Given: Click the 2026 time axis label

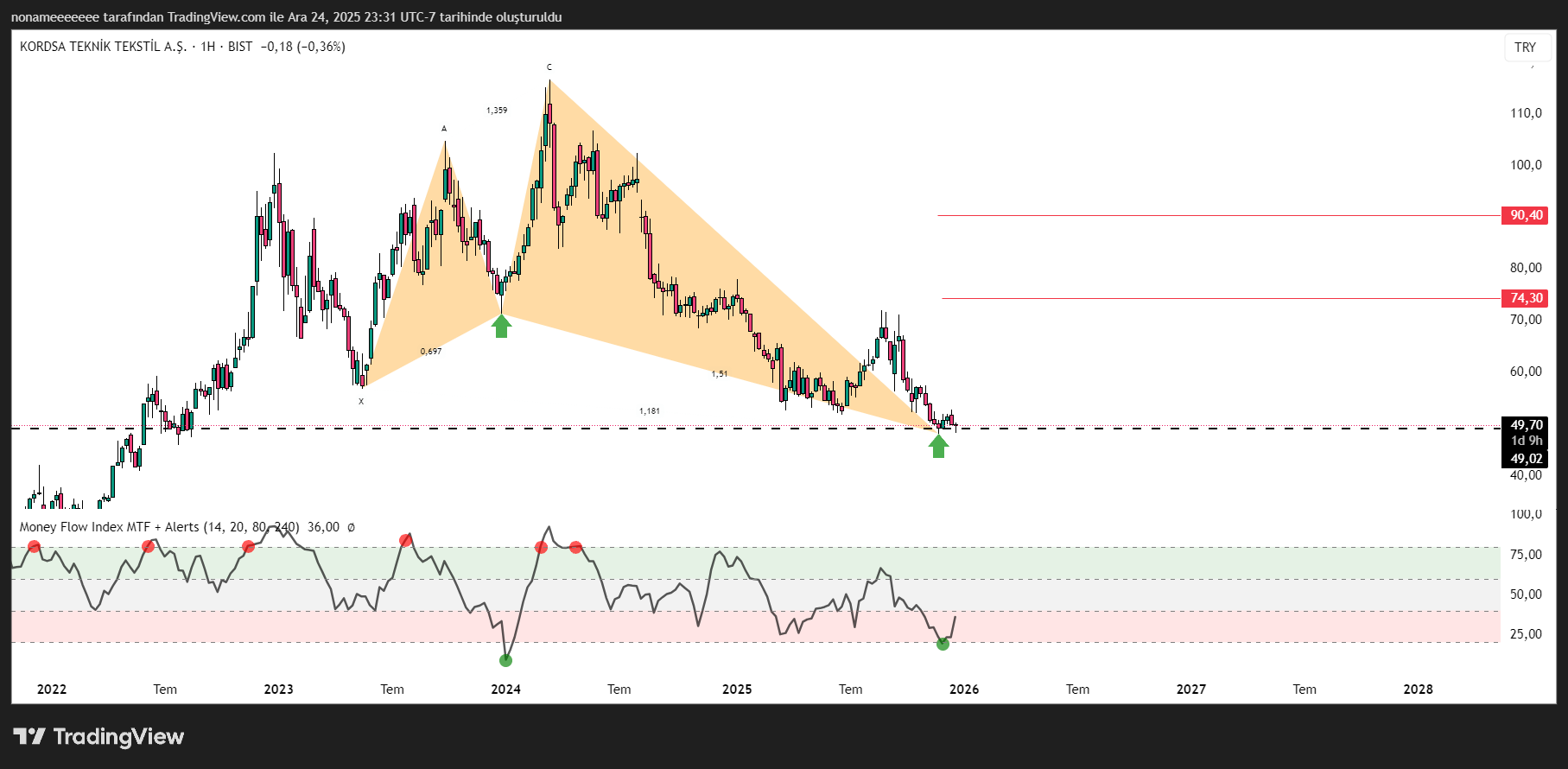Looking at the screenshot, I should (964, 689).
